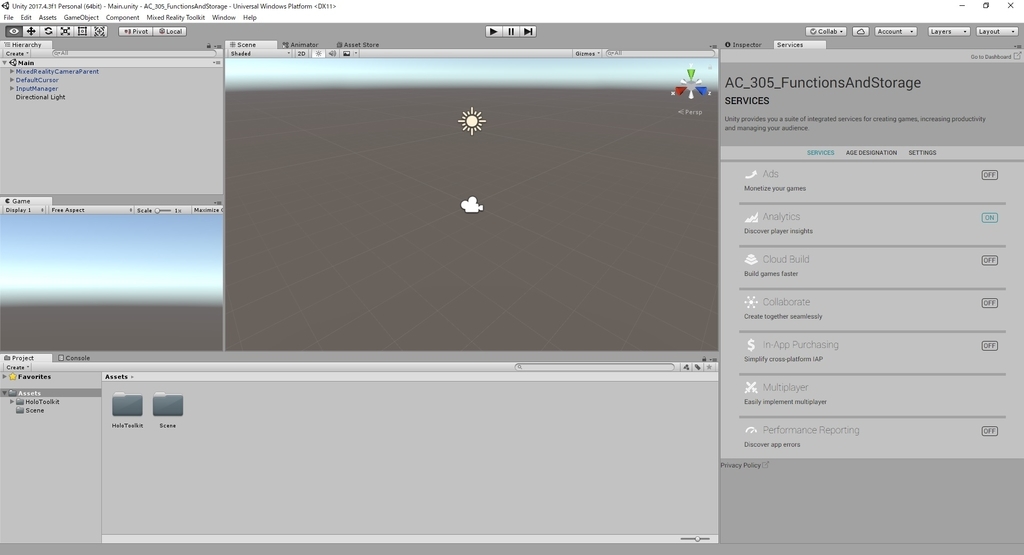Toggle Persp projection label
Viewport: 1024px width, 555px height.
click(x=690, y=112)
